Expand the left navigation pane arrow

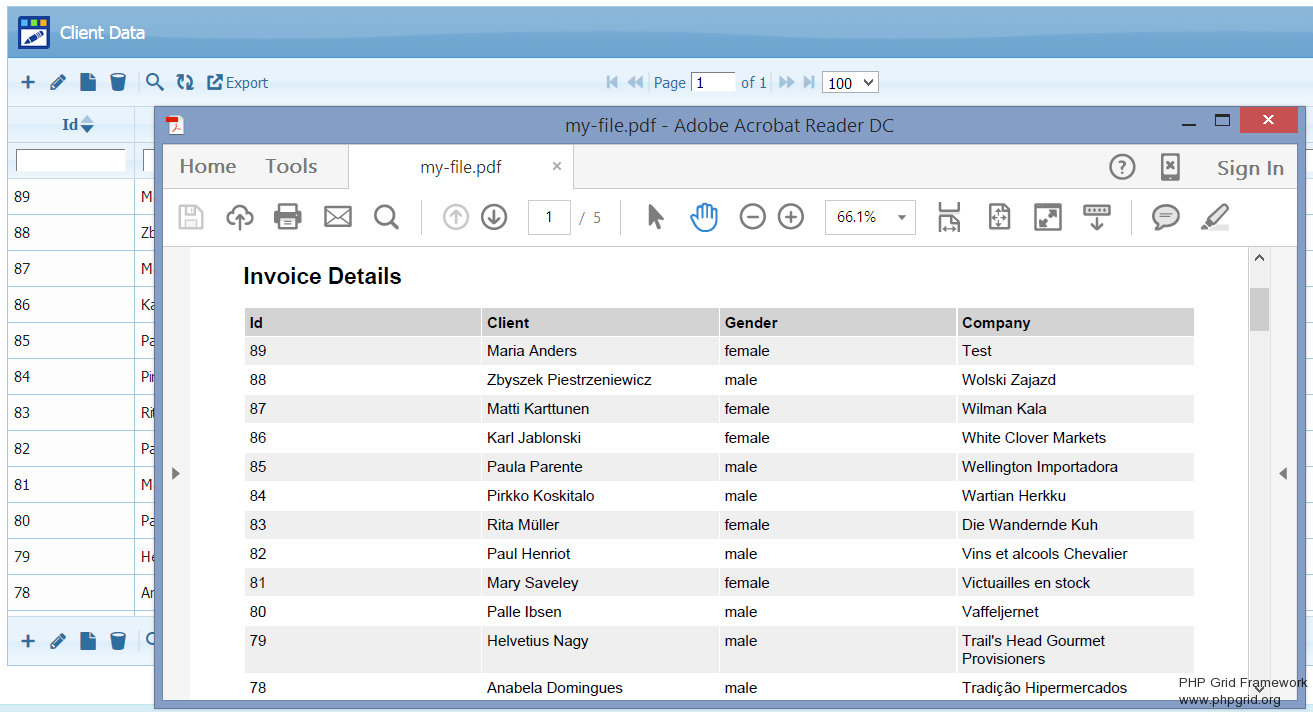(x=176, y=473)
